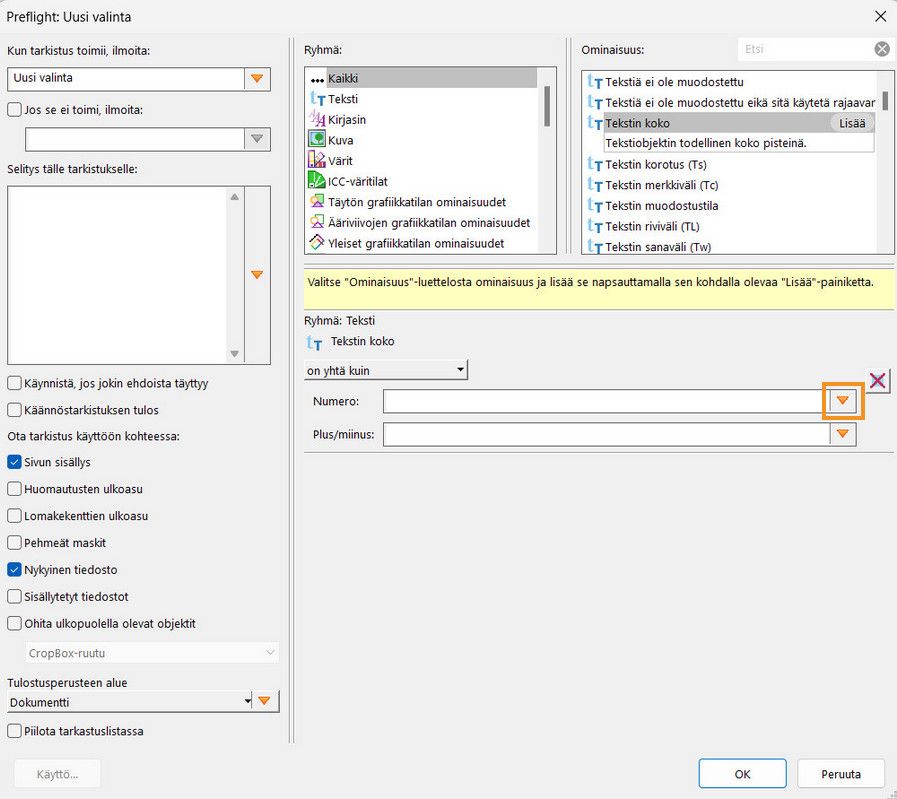The width and height of the screenshot is (897, 799).
Task: Click description box scroll-up arrow
Action: 235,197
